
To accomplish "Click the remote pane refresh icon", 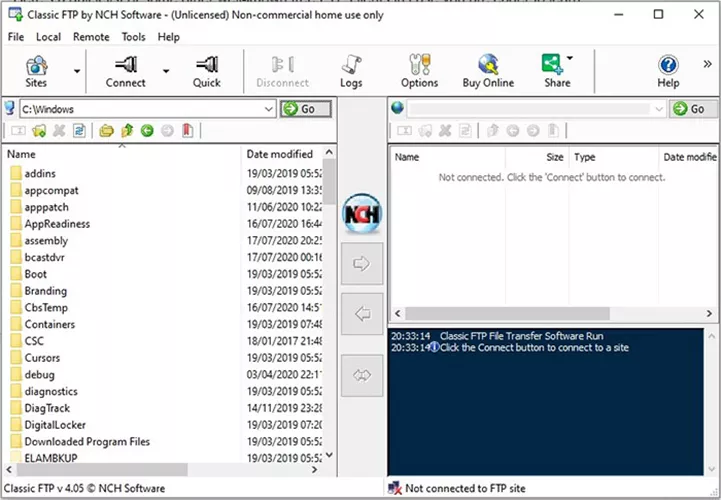I will click(x=465, y=131).
